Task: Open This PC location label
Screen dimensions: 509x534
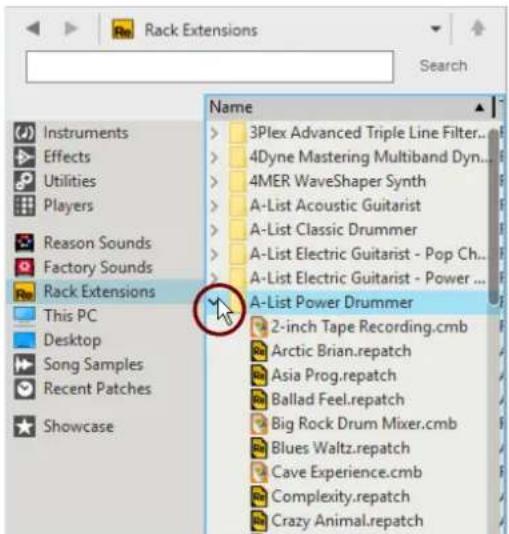Action: [x=70, y=316]
